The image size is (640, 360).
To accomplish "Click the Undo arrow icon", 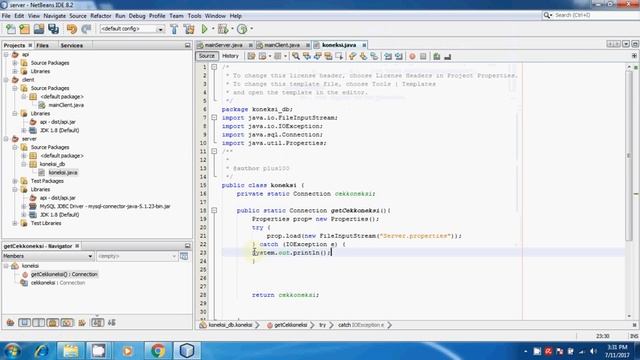I will (72, 29).
